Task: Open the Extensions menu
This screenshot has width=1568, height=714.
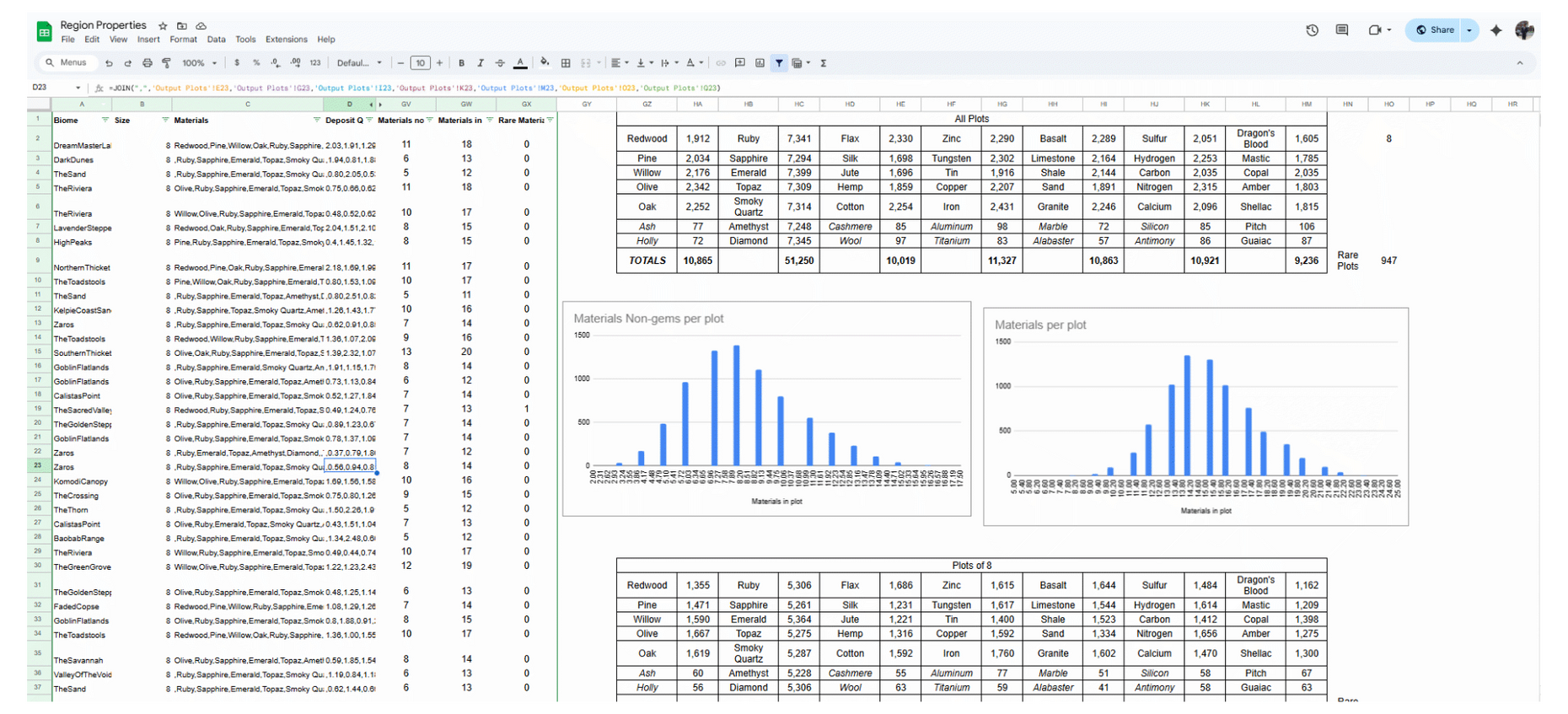Action: (x=286, y=40)
